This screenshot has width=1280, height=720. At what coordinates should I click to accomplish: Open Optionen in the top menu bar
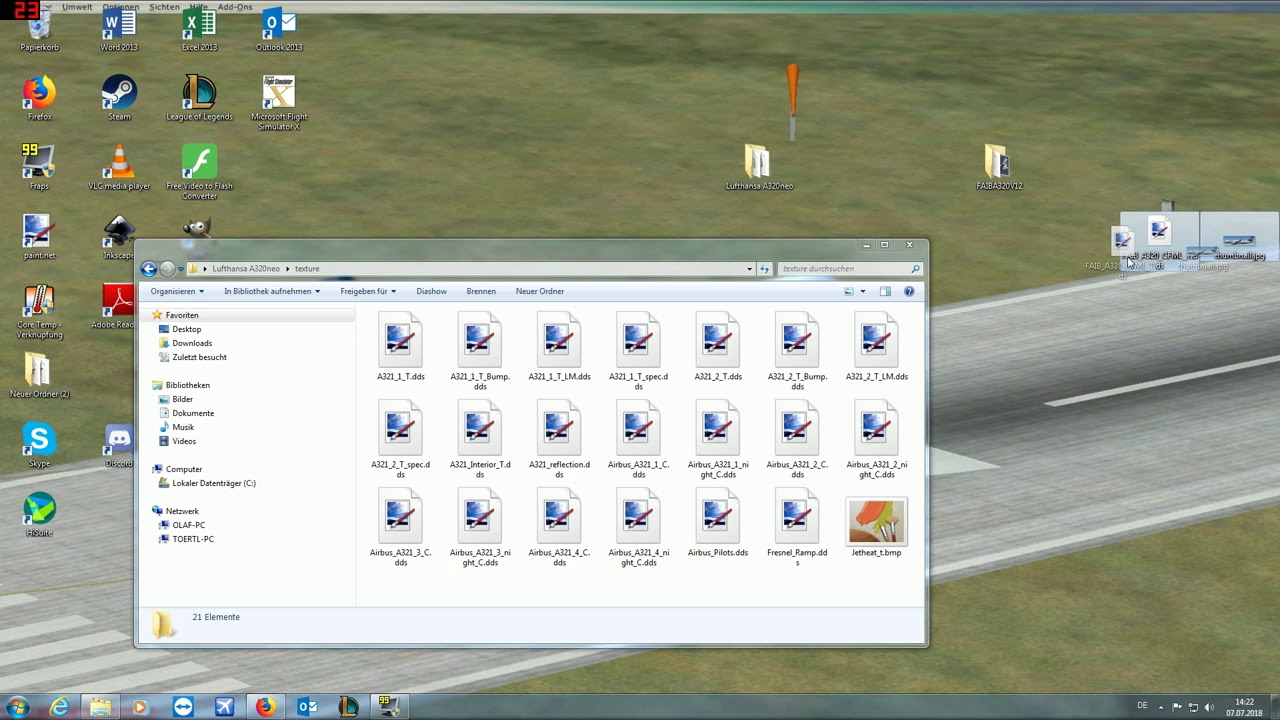pos(121,7)
